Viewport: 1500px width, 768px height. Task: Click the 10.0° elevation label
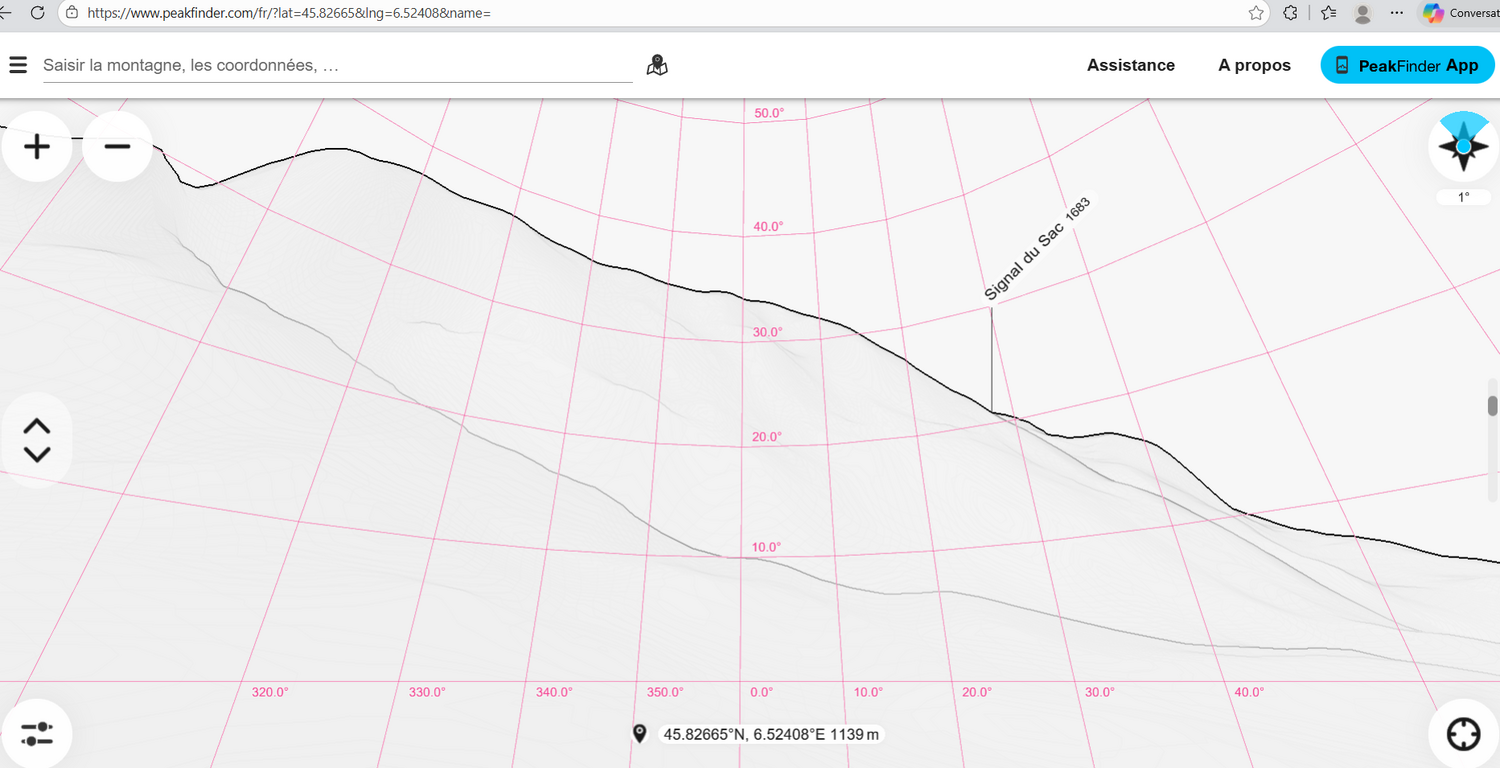point(767,547)
